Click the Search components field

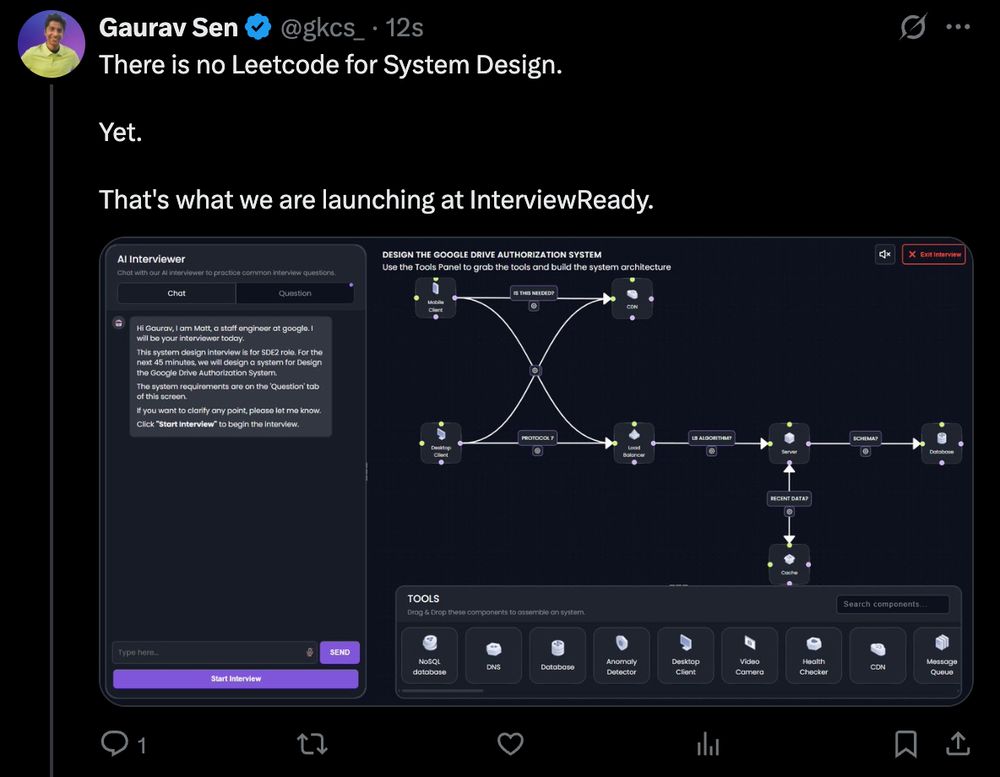892,604
